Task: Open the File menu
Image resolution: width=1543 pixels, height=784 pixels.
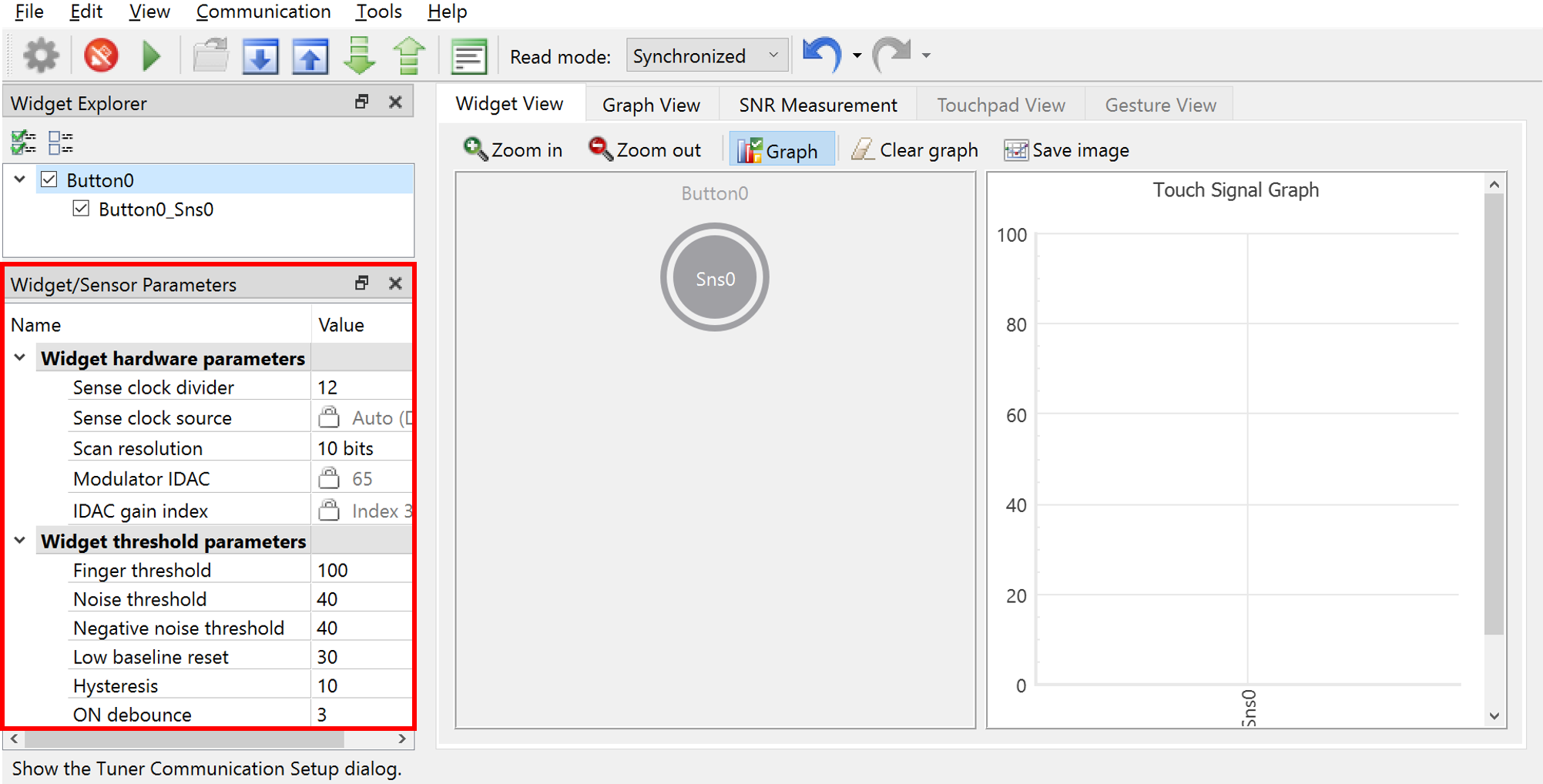Action: tap(29, 12)
